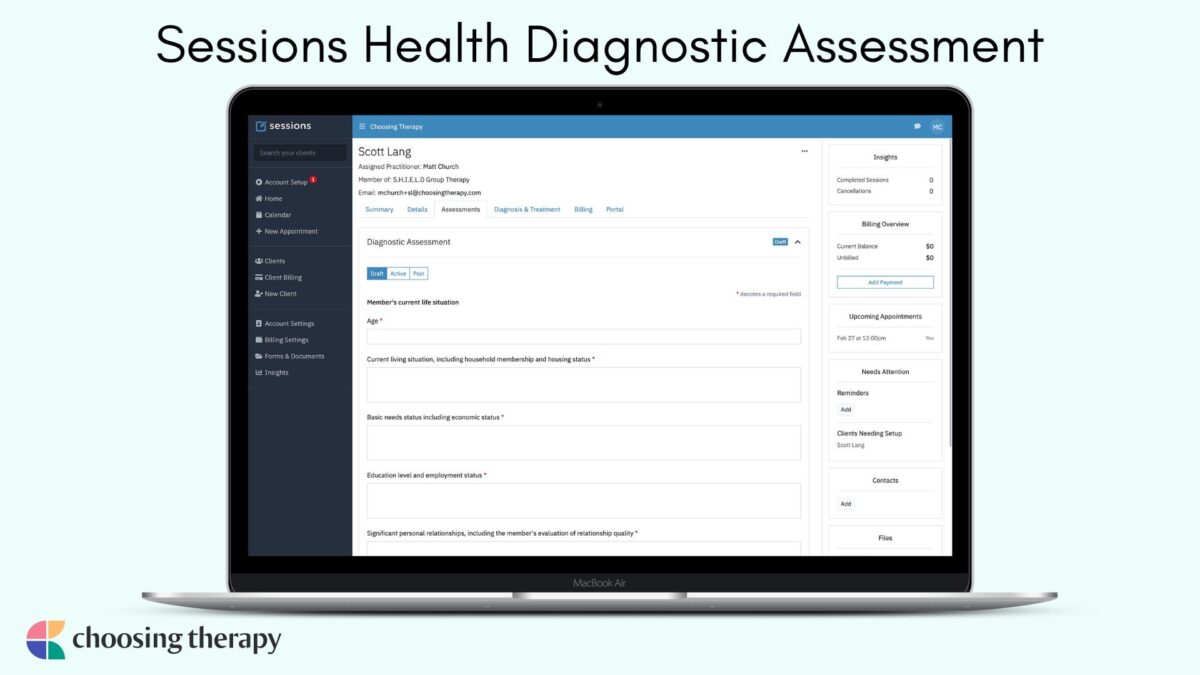This screenshot has width=1200, height=675.
Task: Click the Search your clients field
Action: [298, 152]
